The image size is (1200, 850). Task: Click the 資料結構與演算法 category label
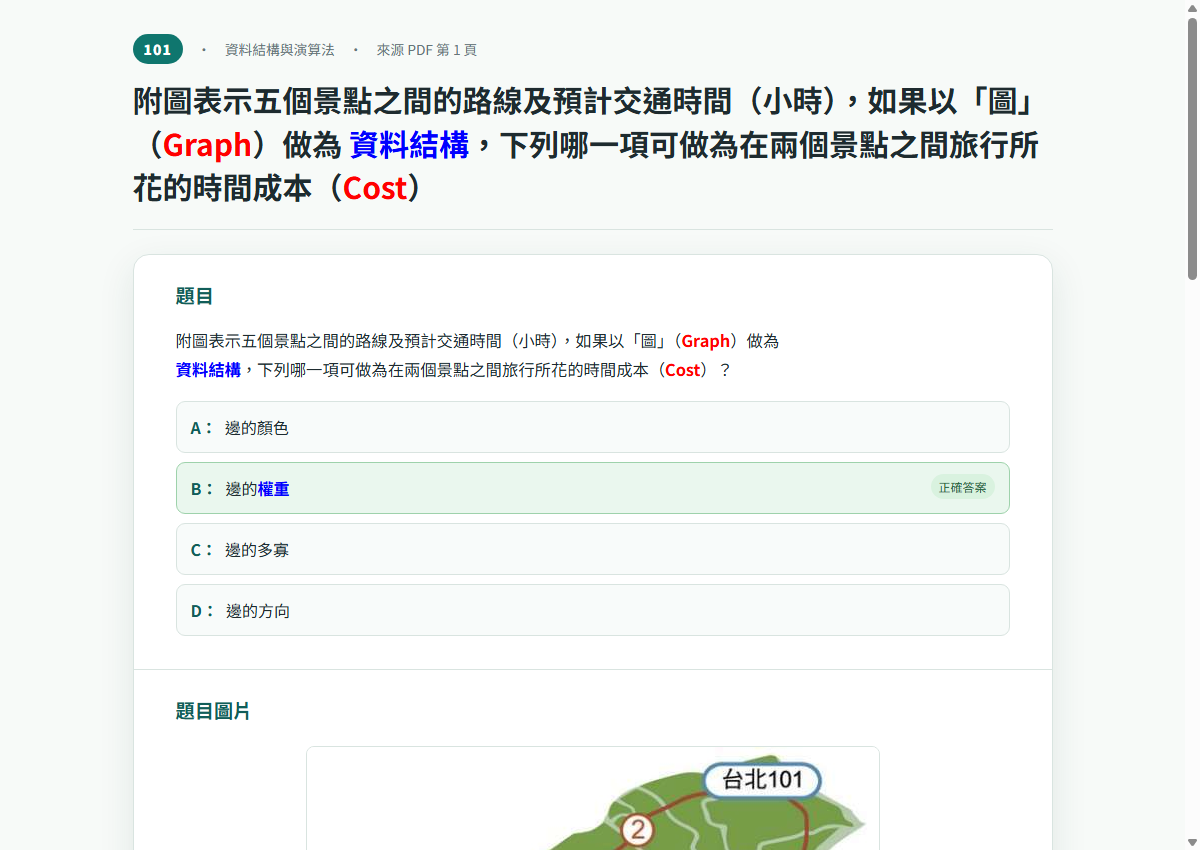coord(280,50)
